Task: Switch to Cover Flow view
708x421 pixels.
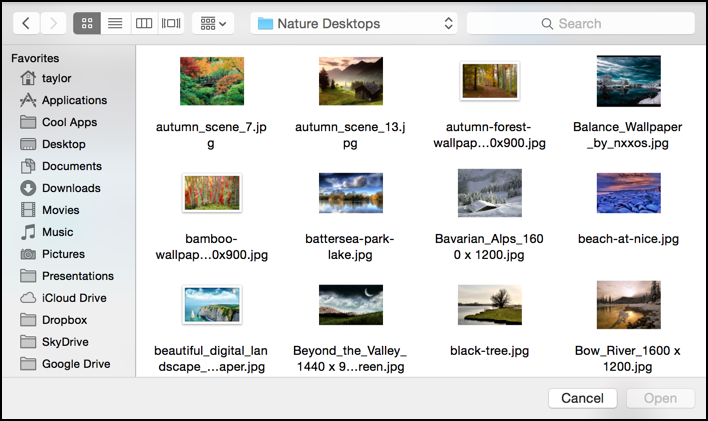Action: tap(171, 22)
